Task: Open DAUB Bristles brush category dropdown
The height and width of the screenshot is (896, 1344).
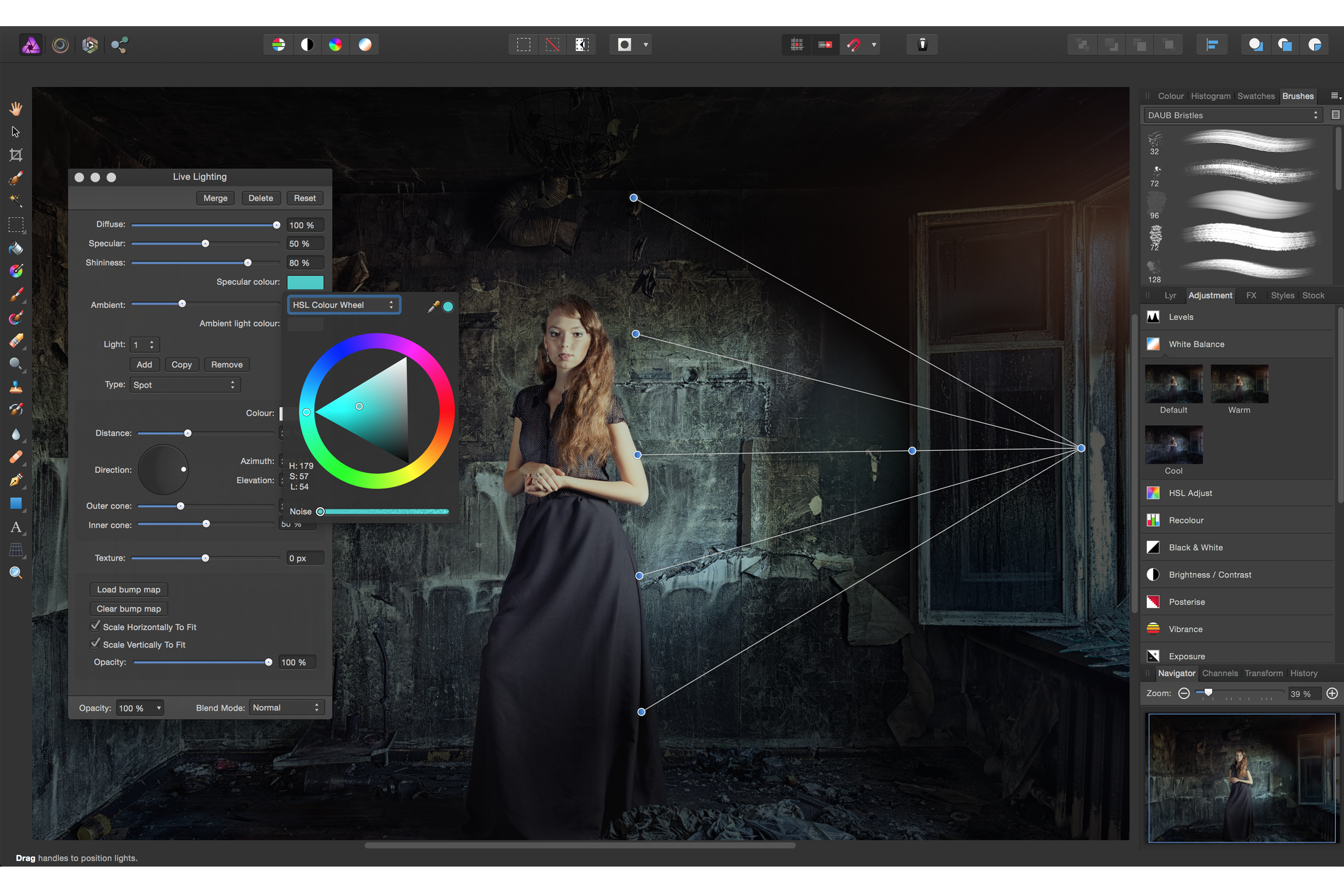Action: click(1233, 115)
